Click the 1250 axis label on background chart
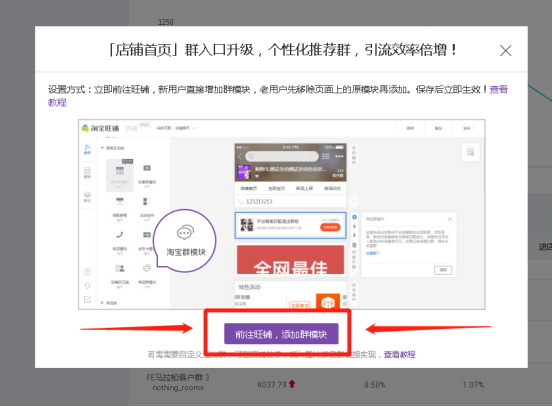This screenshot has width=553, height=407. [x=165, y=22]
